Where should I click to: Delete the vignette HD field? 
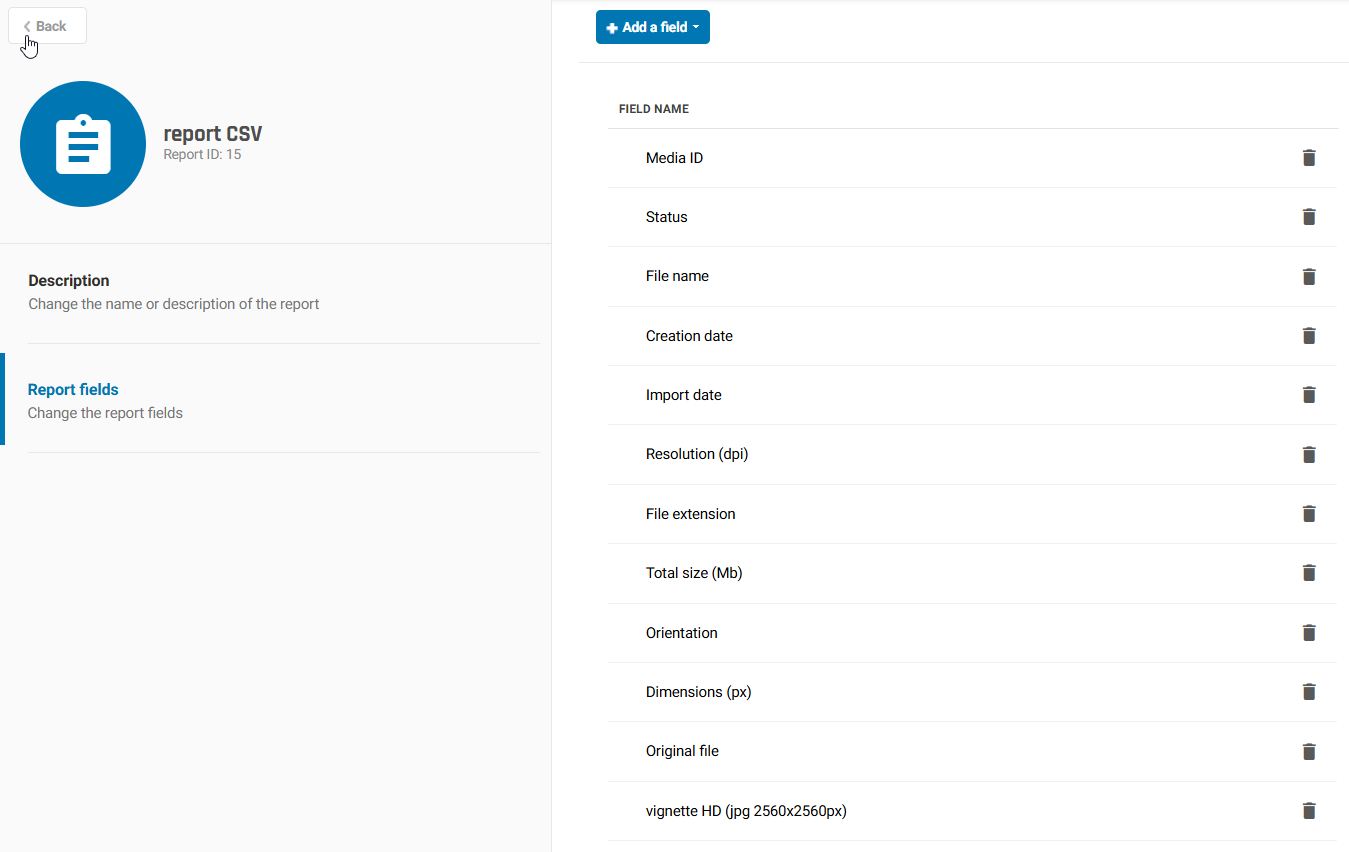(x=1309, y=811)
